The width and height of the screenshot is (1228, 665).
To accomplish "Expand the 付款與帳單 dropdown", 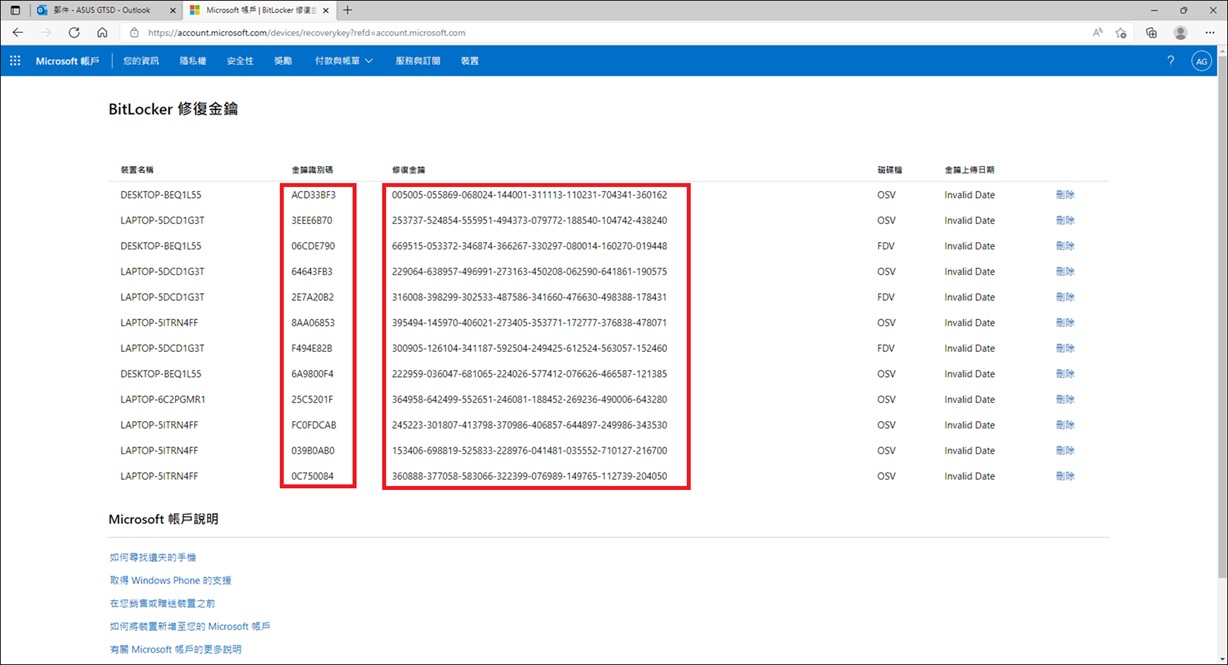I will [343, 61].
